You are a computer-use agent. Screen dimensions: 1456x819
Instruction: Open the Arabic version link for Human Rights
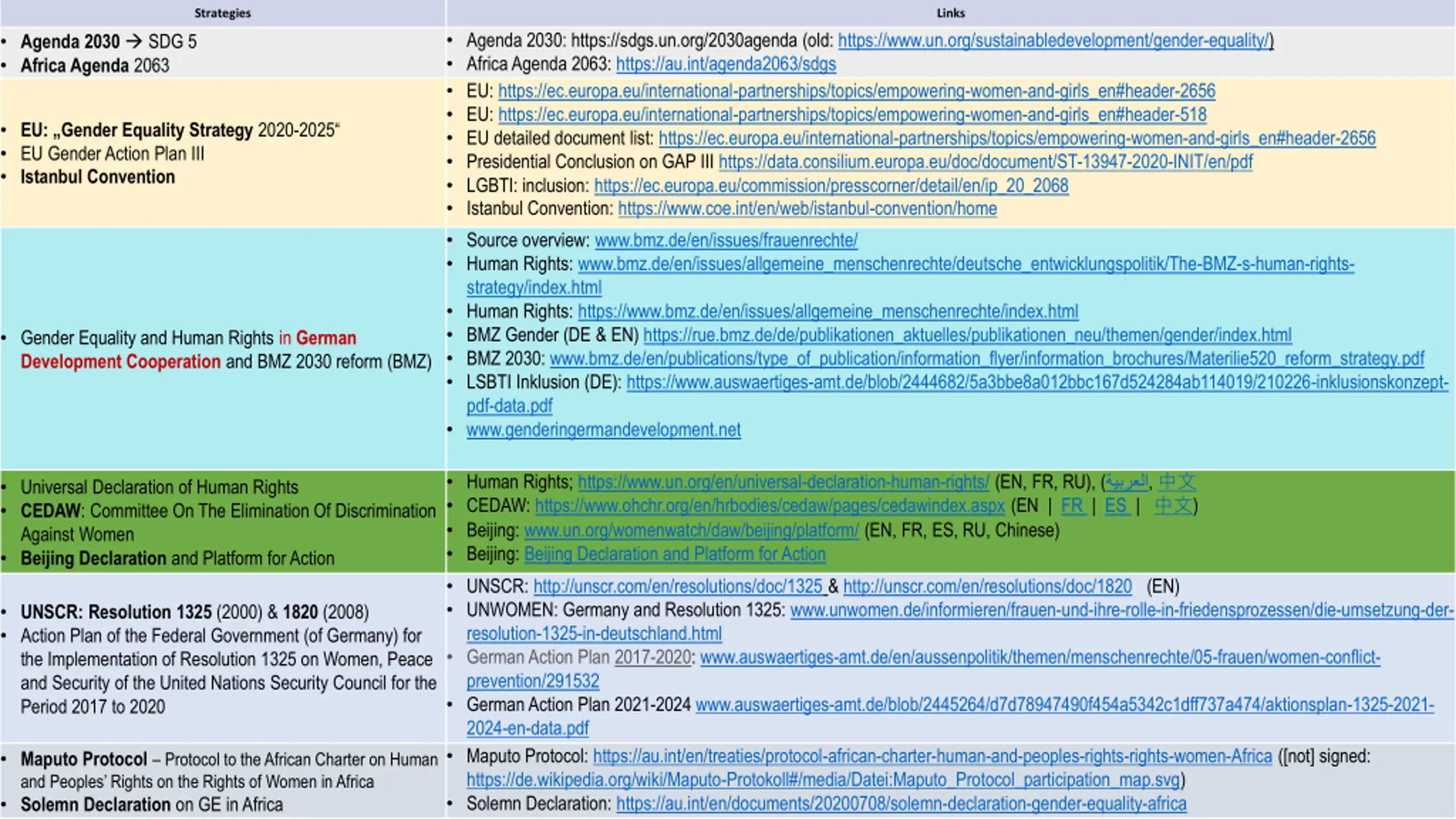tap(1127, 482)
